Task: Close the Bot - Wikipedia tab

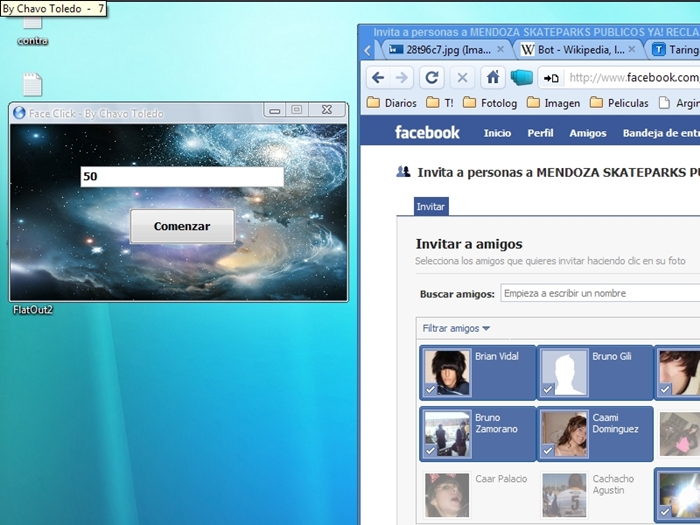Action: 632,49
